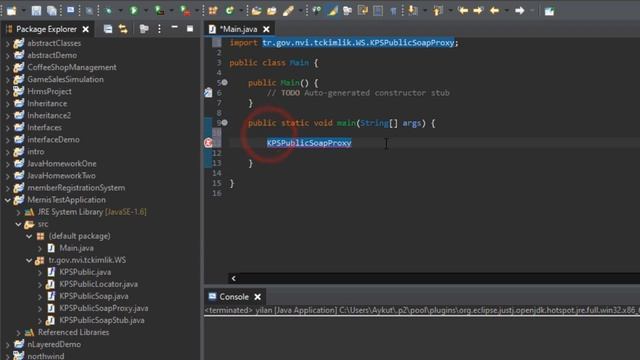
Task: Click the task marker on line 6
Action: pos(208,93)
